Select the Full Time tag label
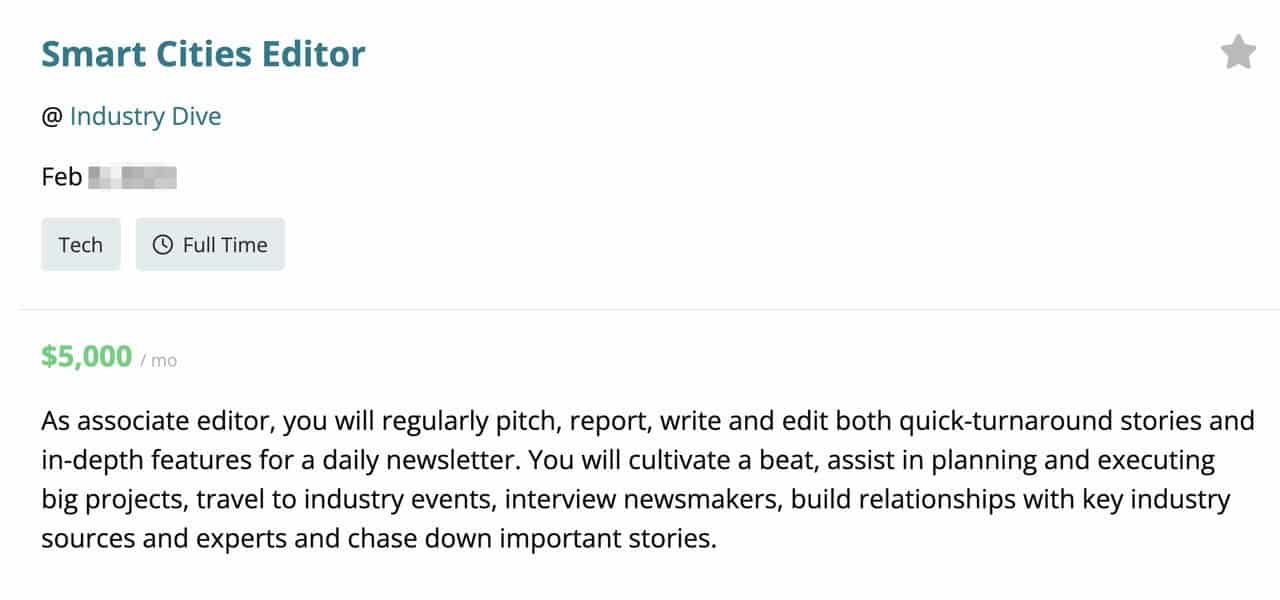This screenshot has height=600, width=1280. [225, 245]
